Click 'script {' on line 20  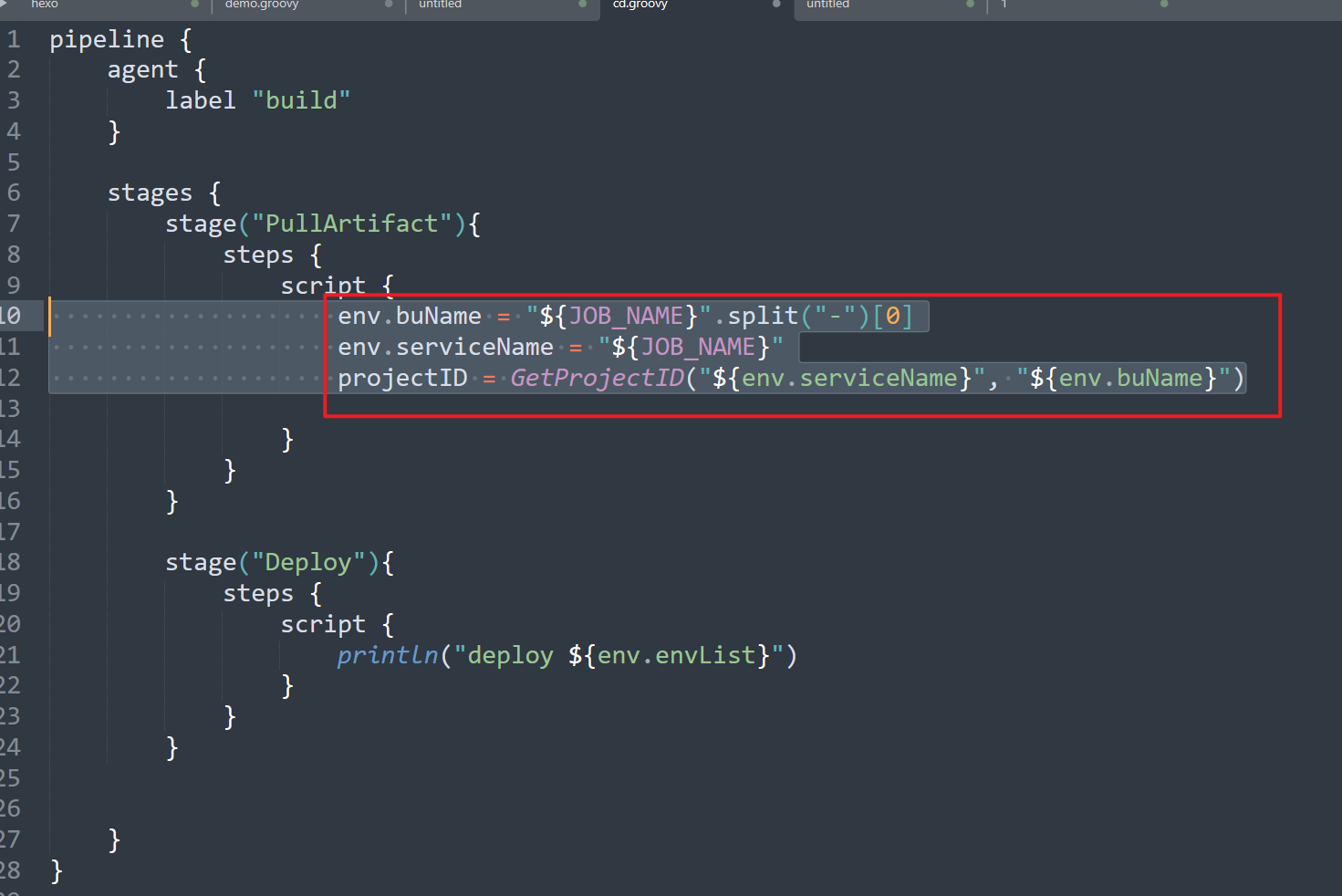pyautogui.click(x=337, y=624)
